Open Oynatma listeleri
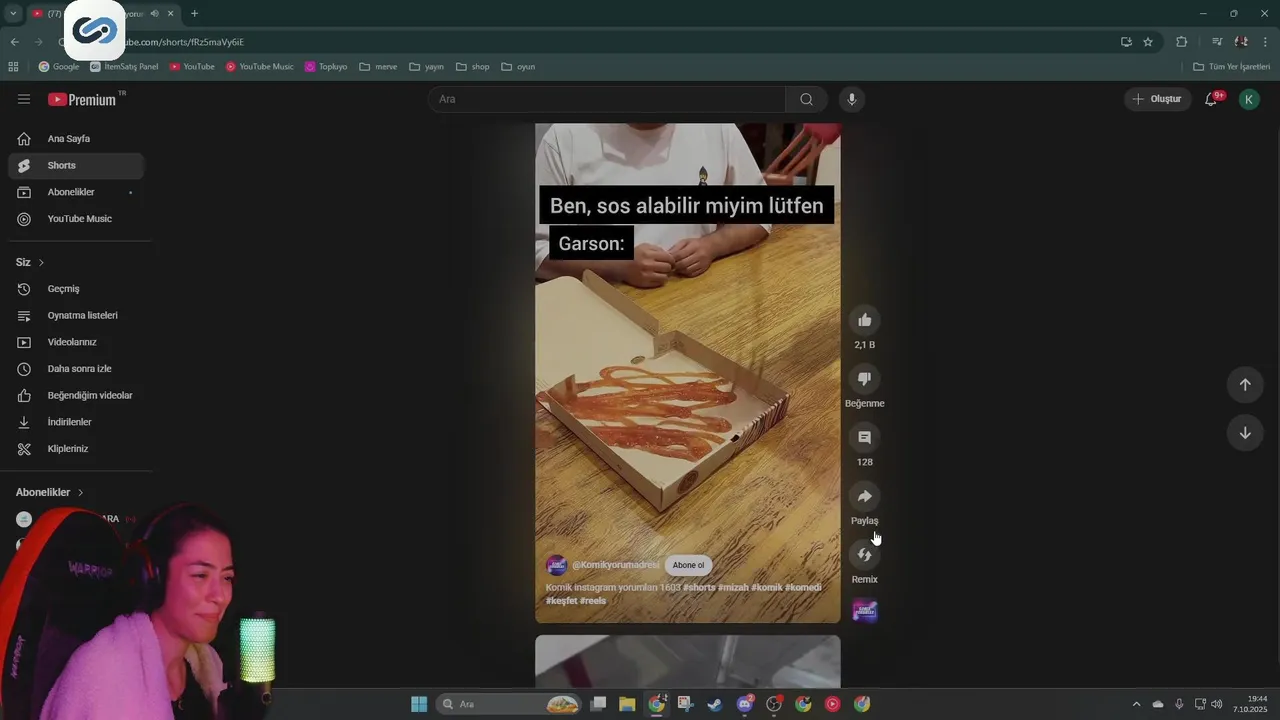The image size is (1280, 720). pos(76,315)
